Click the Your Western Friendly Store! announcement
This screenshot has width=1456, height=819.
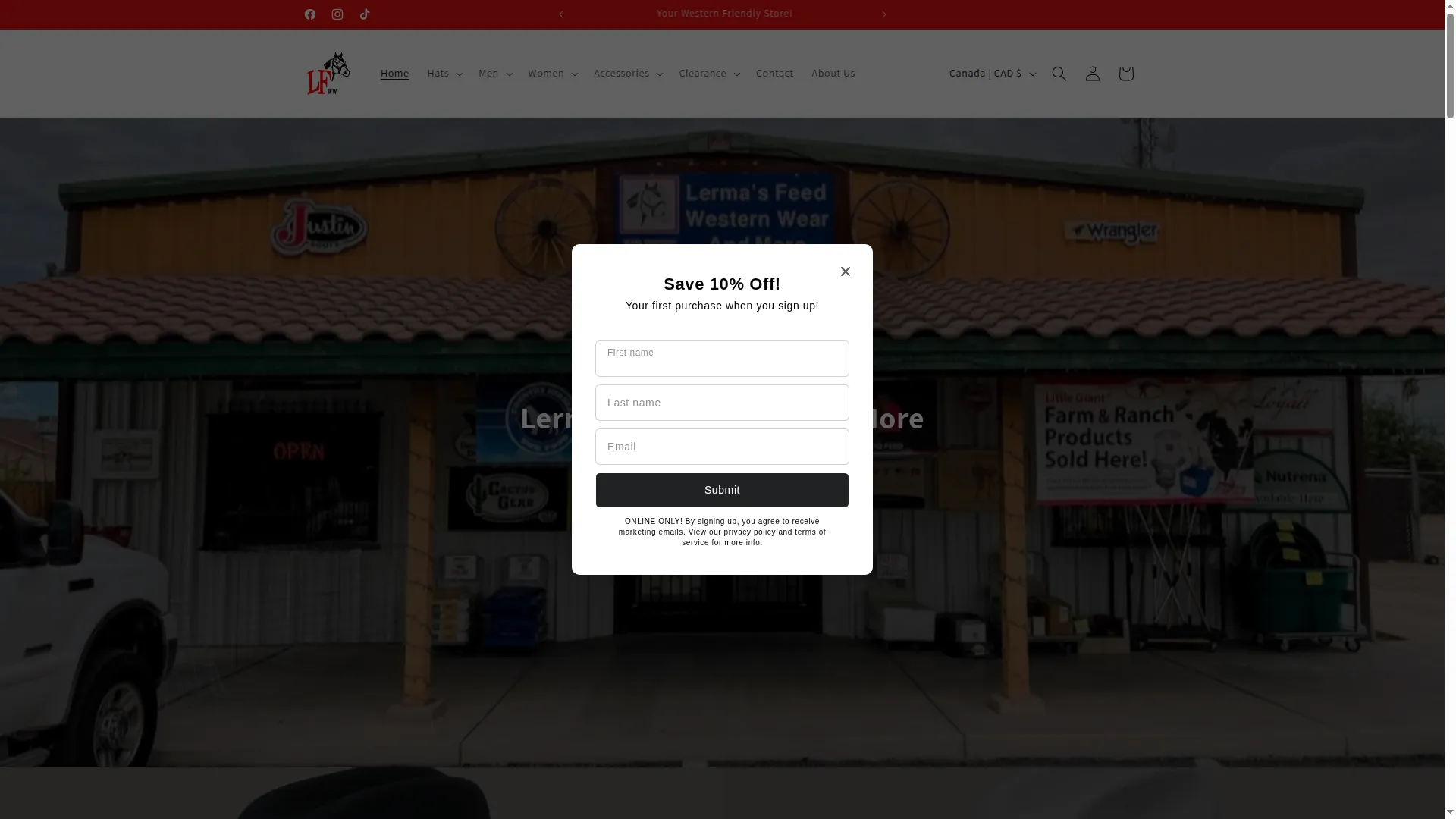724,14
